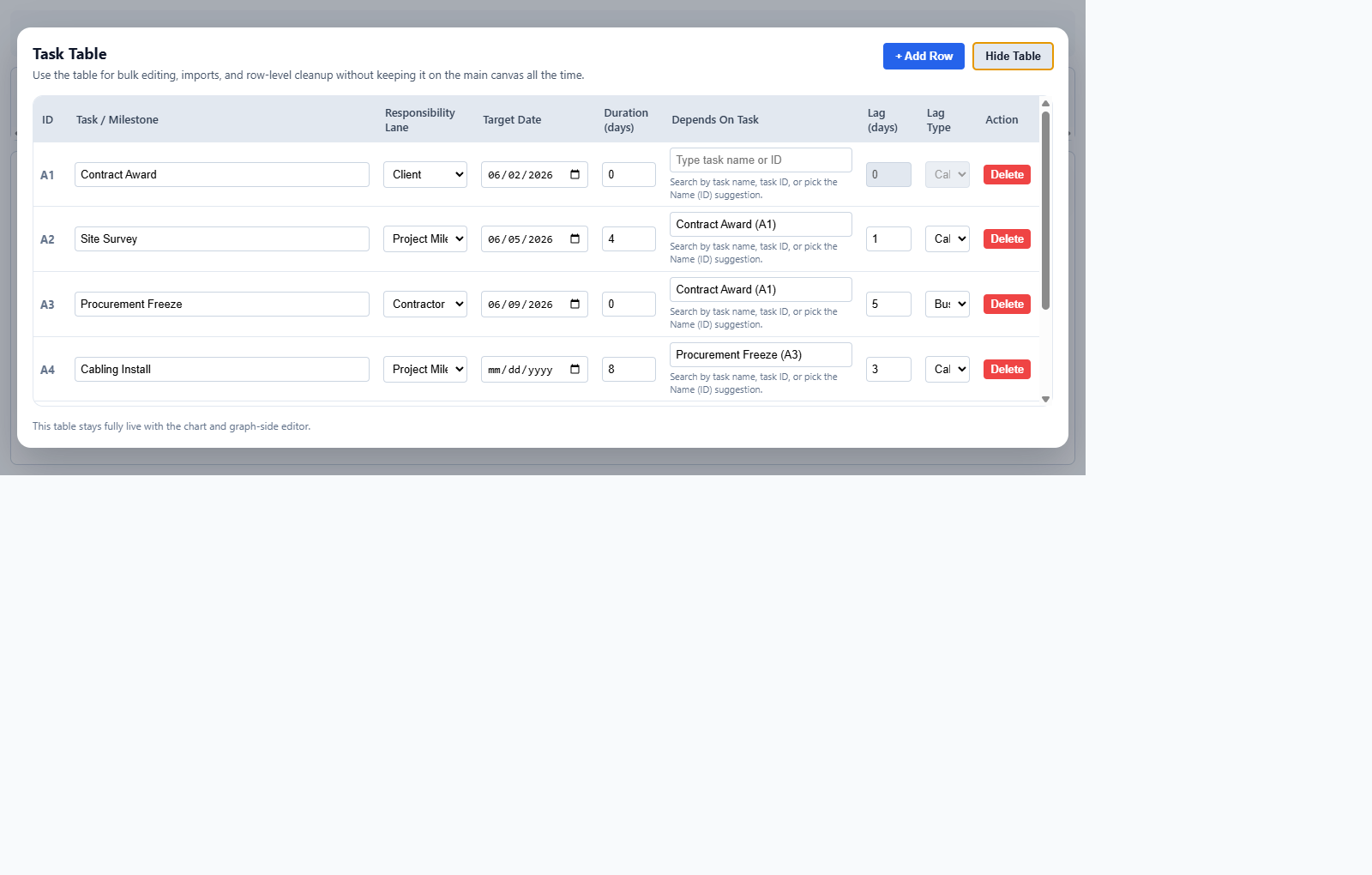Click the A1 row ID

47,175
